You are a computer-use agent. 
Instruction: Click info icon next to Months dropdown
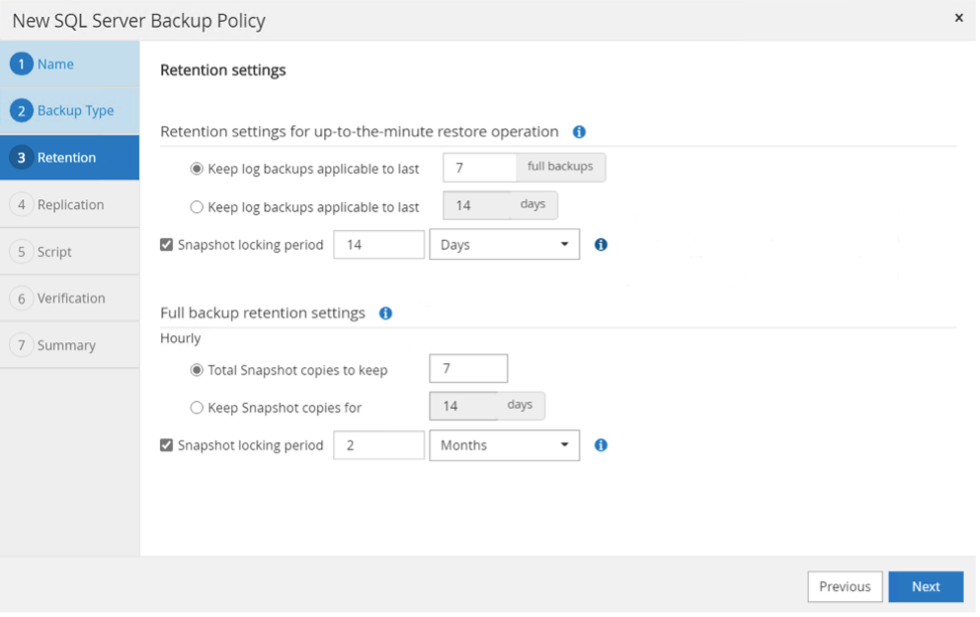pyautogui.click(x=601, y=445)
